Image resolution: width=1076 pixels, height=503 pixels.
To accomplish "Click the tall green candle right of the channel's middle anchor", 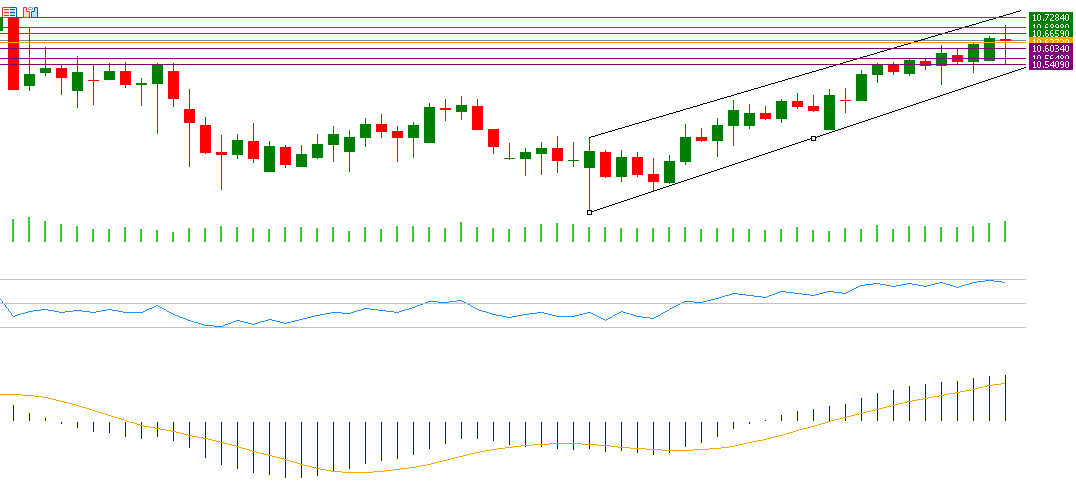I will point(829,113).
